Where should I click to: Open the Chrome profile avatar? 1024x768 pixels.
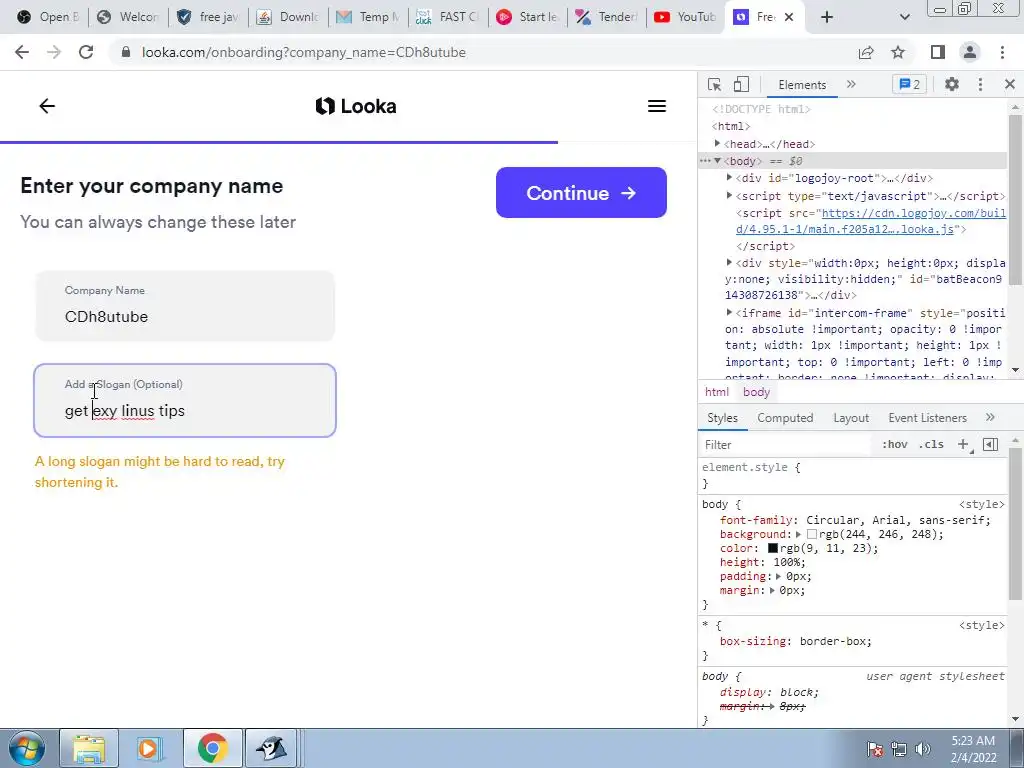point(970,52)
